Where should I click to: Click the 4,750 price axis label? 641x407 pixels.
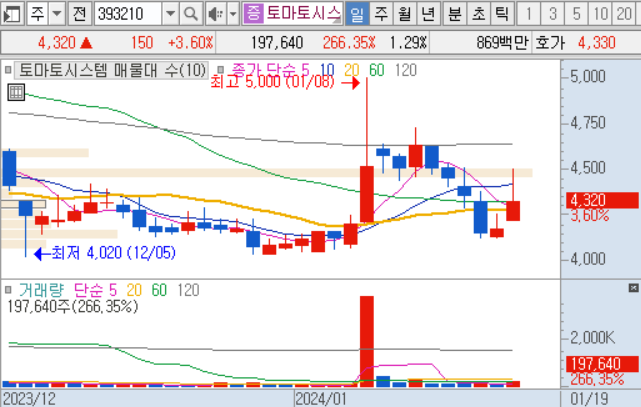pyautogui.click(x=588, y=123)
